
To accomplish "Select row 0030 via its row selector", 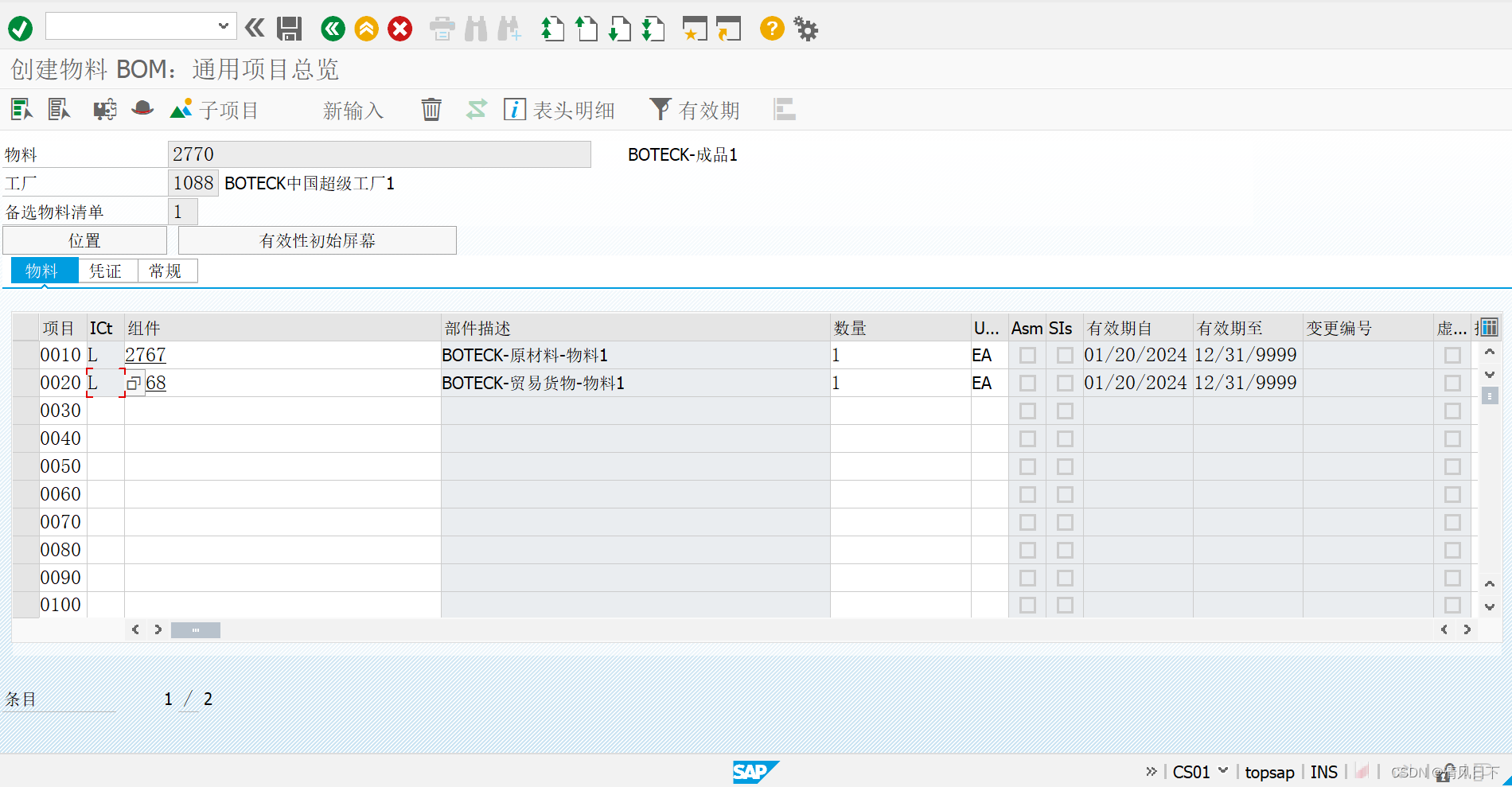I will pyautogui.click(x=26, y=411).
